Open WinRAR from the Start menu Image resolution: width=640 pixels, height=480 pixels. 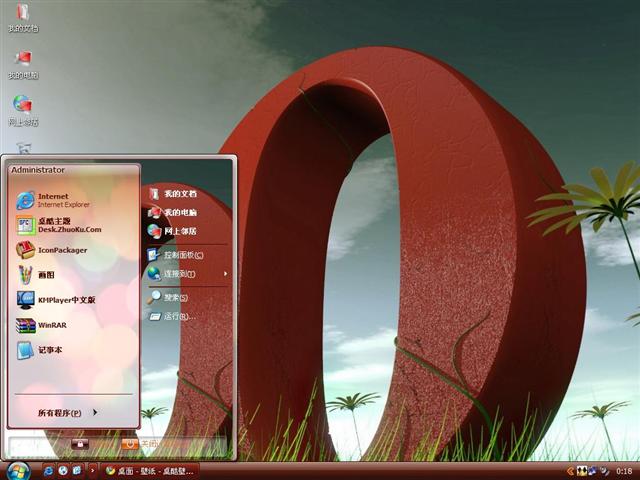coord(73,325)
